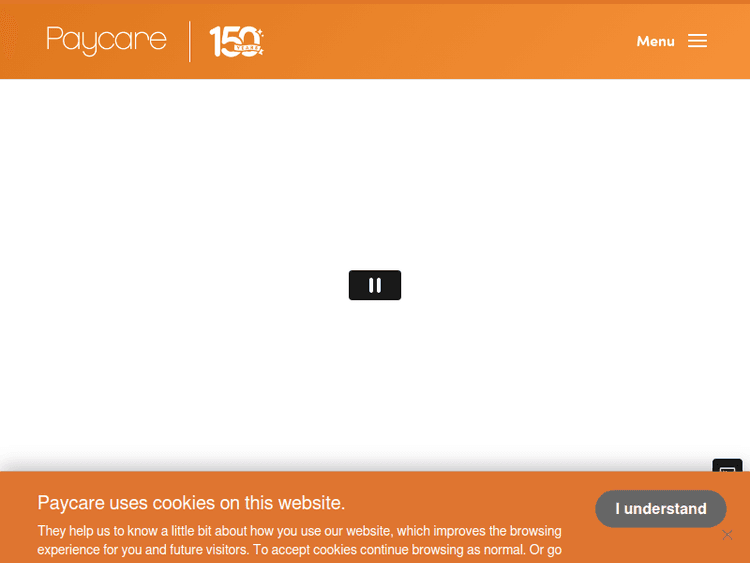Dismiss cookie banner with the X icon
This screenshot has width=750, height=563.
click(727, 534)
